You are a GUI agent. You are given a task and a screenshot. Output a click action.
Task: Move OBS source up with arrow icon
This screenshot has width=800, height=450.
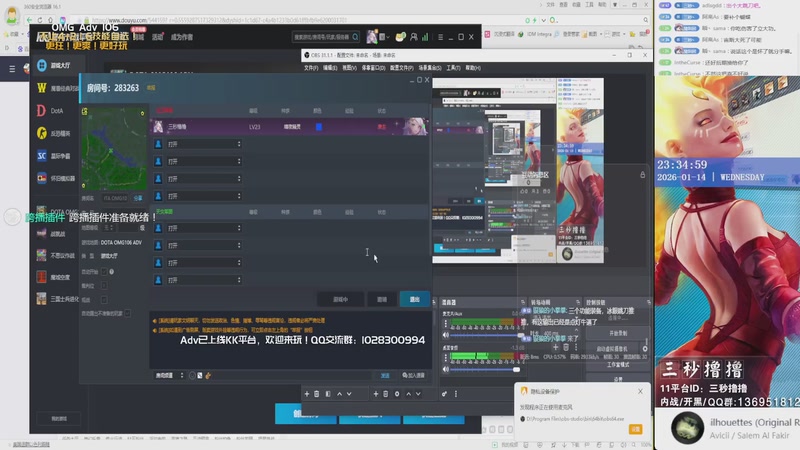pyautogui.click(x=408, y=394)
